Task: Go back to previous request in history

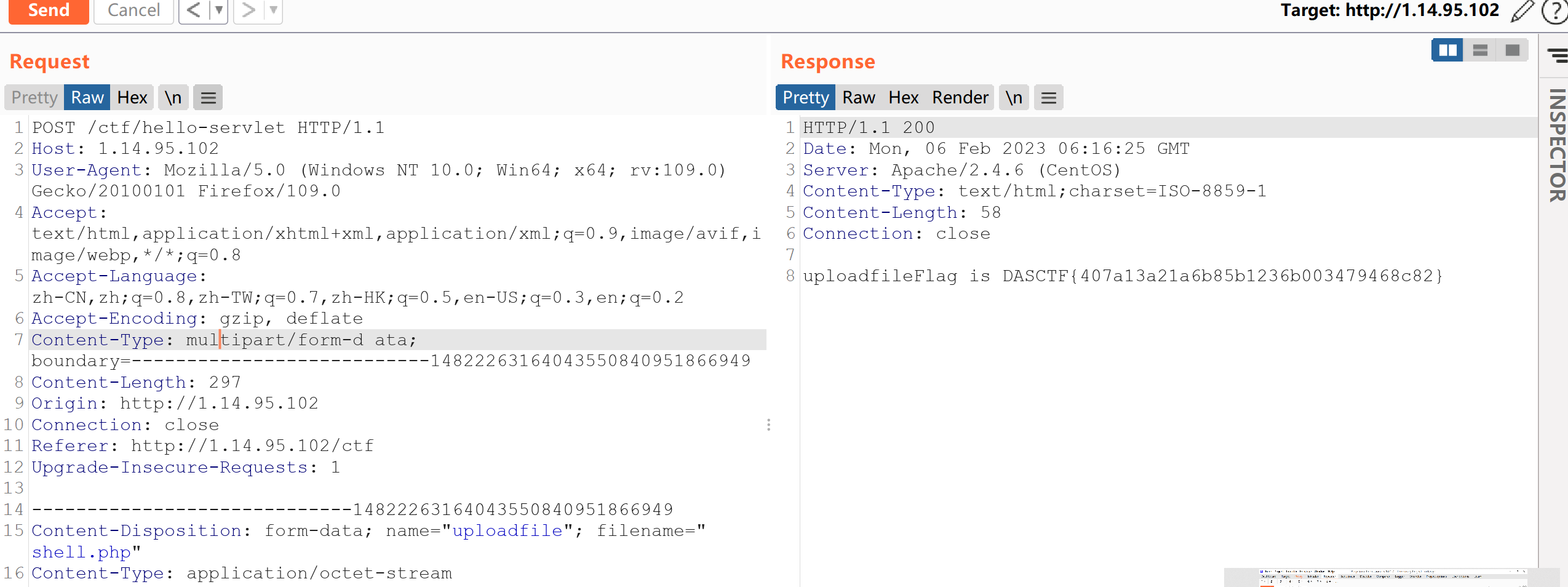Action: coord(193,10)
